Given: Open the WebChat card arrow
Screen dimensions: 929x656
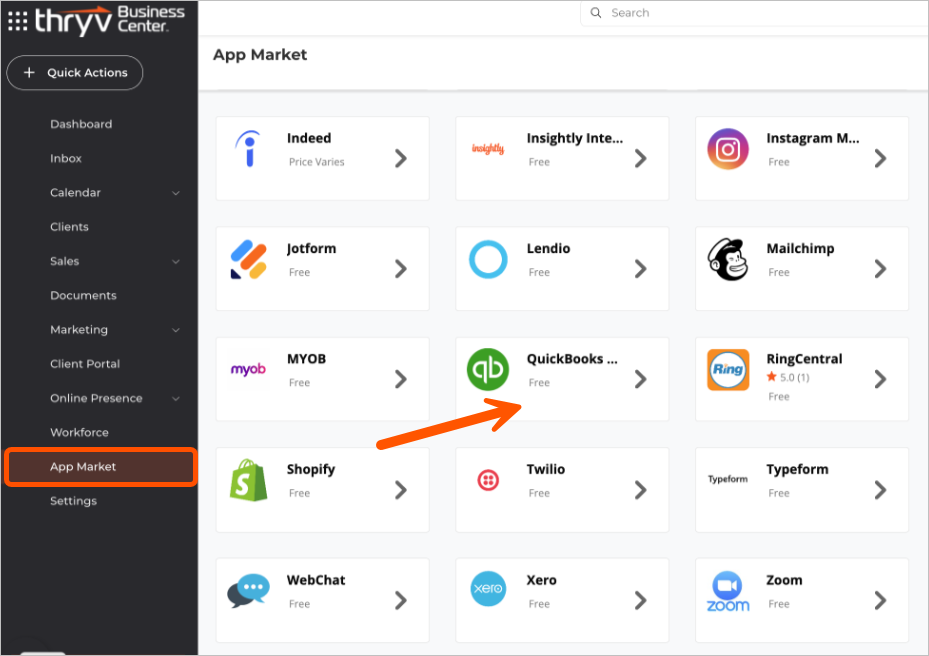Looking at the screenshot, I should pos(401,601).
